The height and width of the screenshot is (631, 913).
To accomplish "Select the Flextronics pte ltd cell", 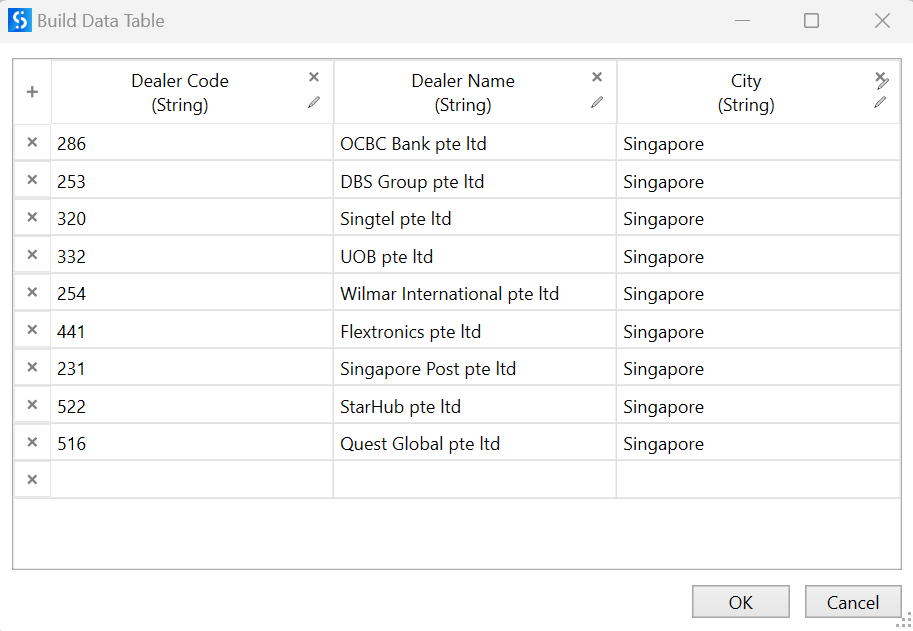I will click(x=475, y=331).
